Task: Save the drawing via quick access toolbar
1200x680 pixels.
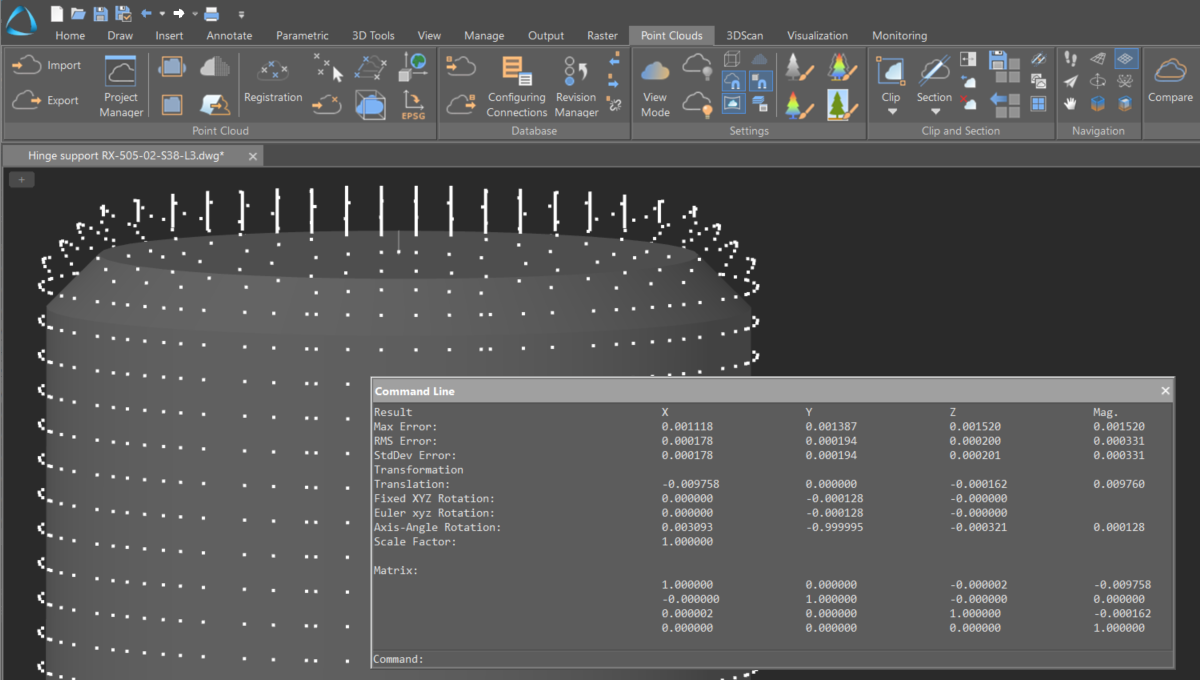Action: [102, 13]
